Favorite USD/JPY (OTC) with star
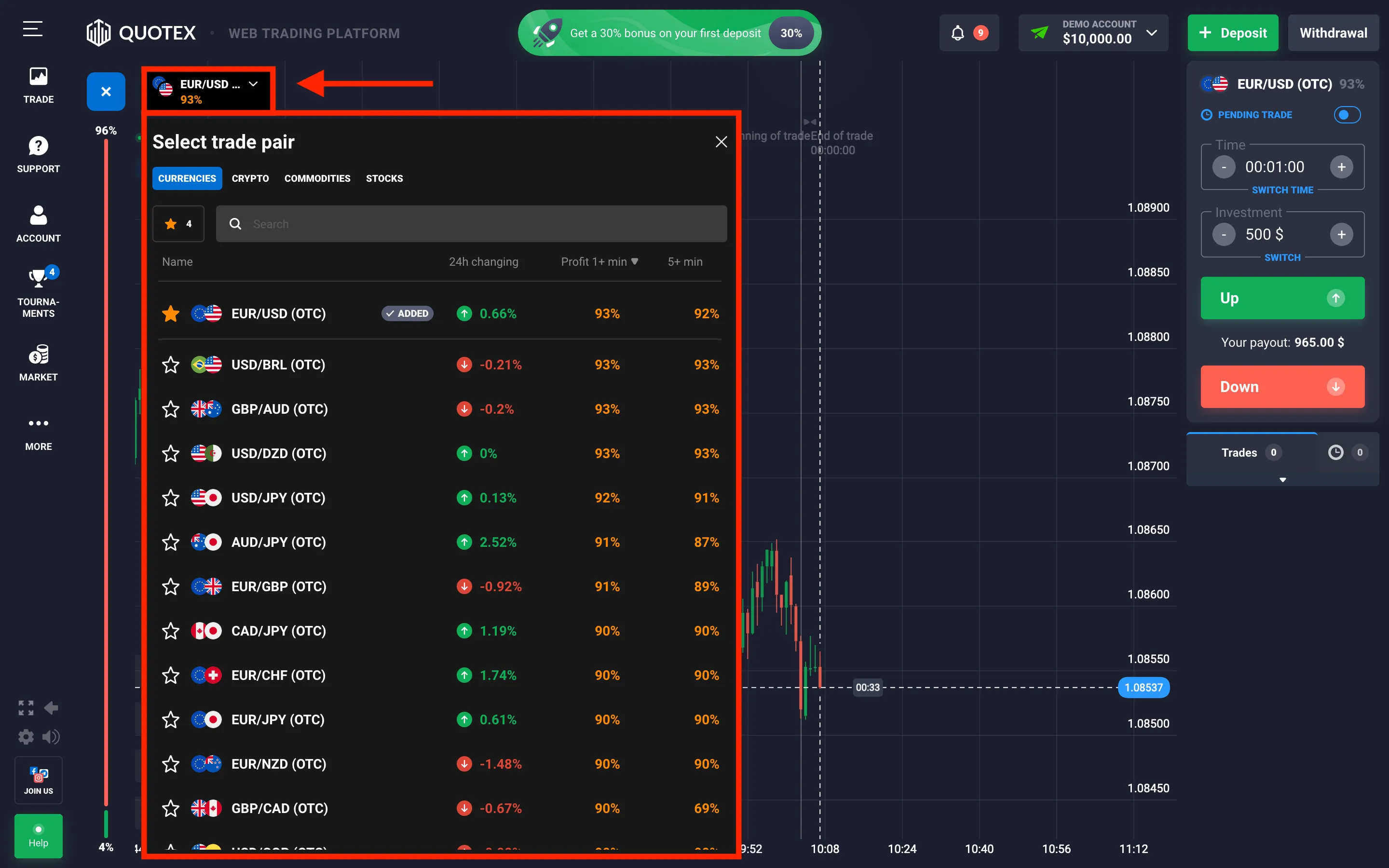Viewport: 1389px width, 868px height. tap(170, 498)
